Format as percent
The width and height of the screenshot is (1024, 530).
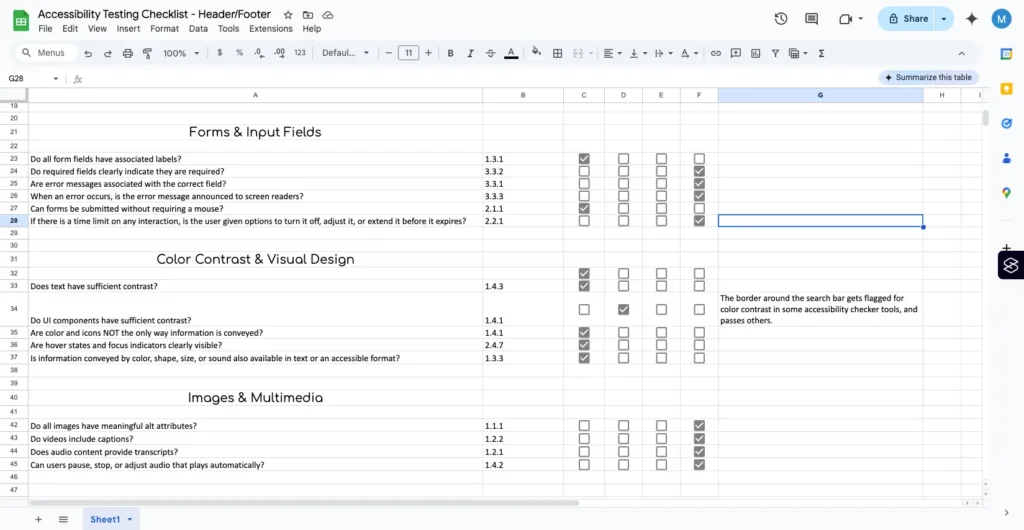(x=240, y=53)
